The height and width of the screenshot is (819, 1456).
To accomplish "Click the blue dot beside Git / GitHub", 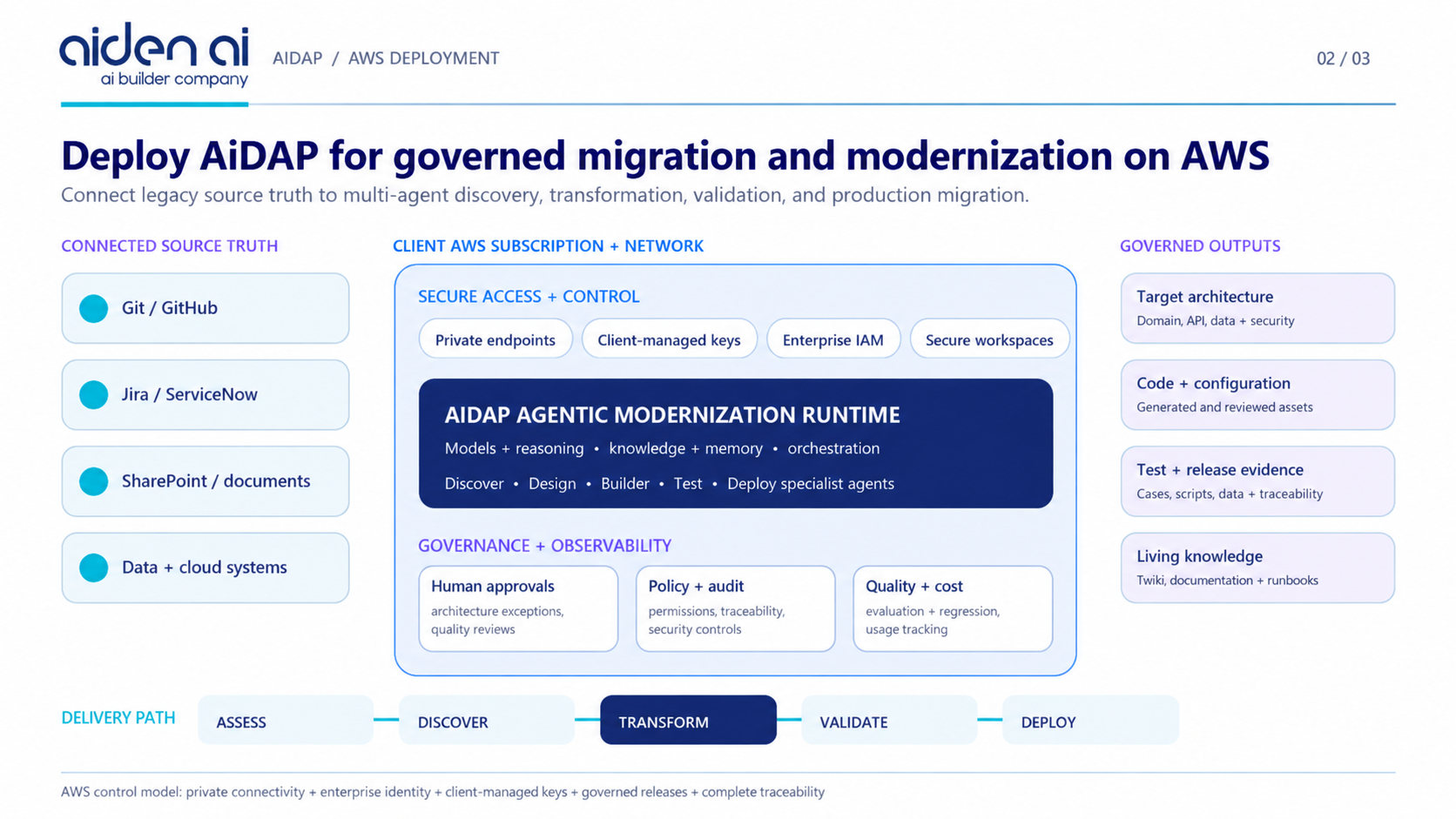I will click(x=94, y=308).
